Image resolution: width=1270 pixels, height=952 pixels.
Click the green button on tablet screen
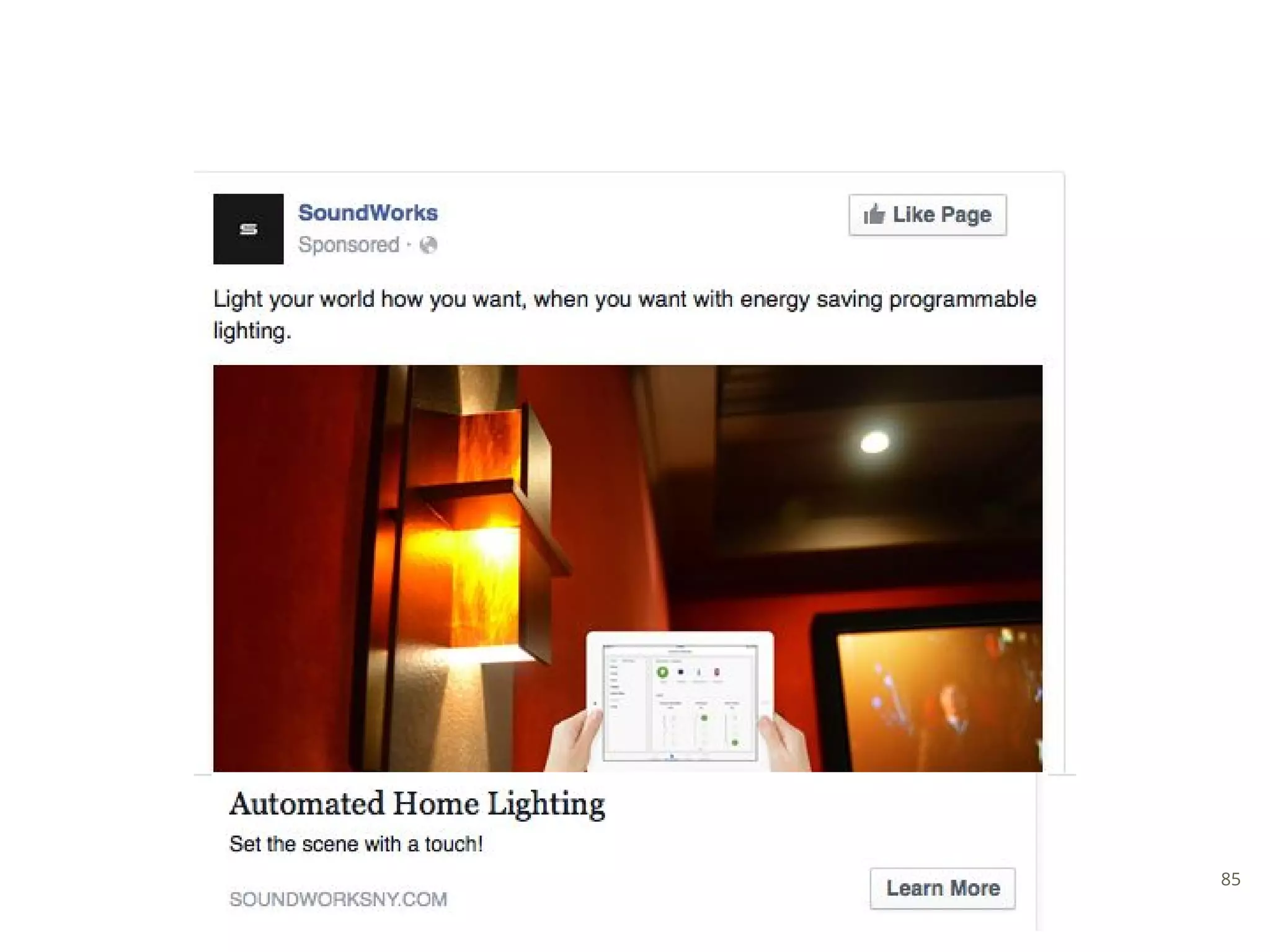click(662, 672)
